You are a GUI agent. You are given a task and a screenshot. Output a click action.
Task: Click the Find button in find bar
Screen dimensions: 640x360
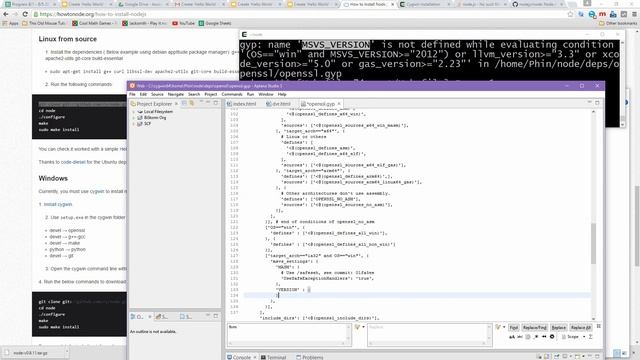(513, 328)
